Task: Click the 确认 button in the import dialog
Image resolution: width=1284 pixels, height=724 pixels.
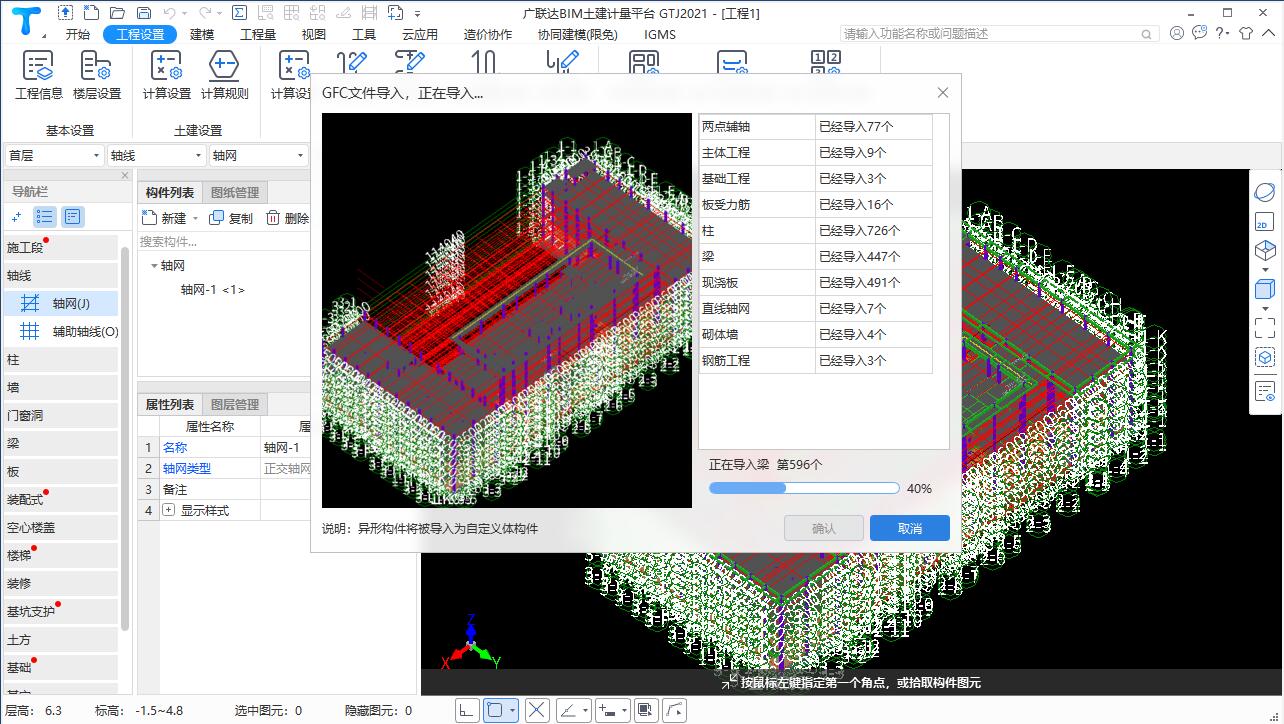Action: click(x=824, y=528)
